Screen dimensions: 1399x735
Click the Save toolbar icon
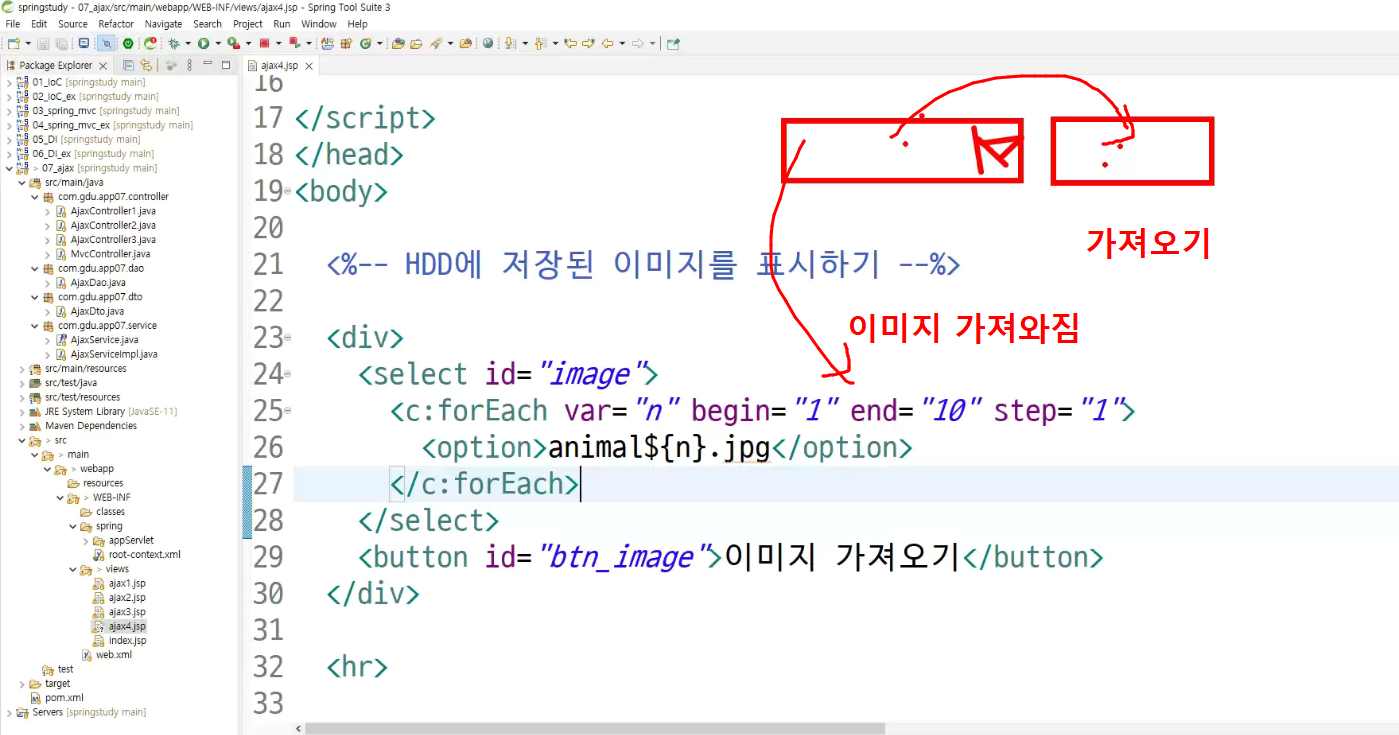click(x=43, y=43)
